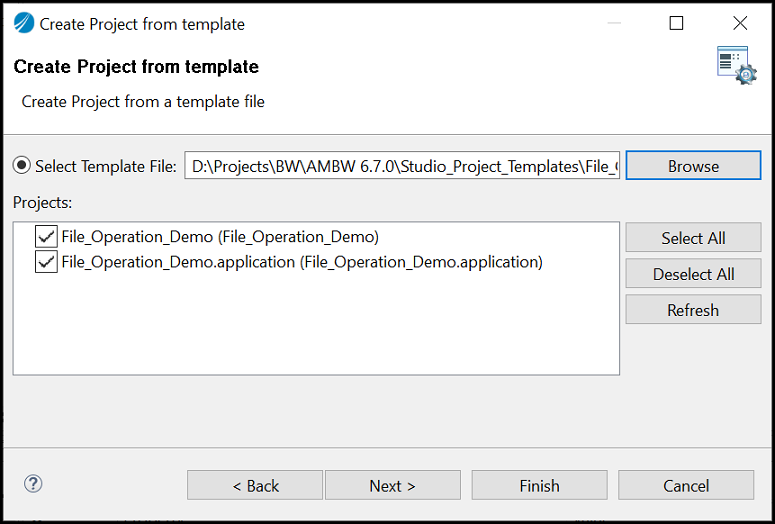This screenshot has height=524, width=775.
Task: Select the Template File radio button
Action: click(x=22, y=166)
